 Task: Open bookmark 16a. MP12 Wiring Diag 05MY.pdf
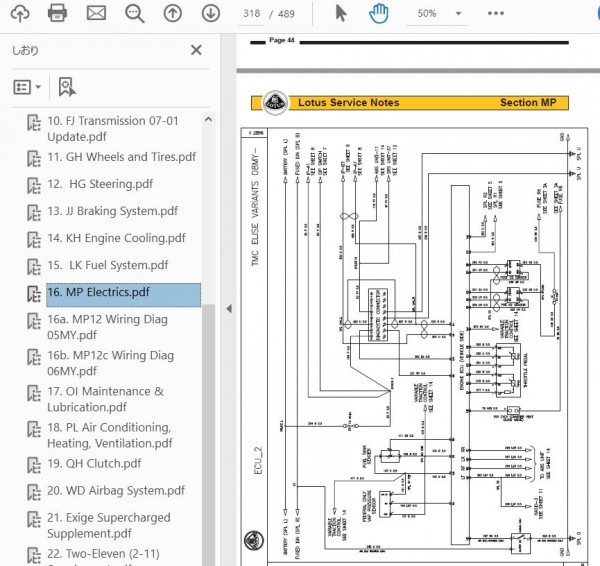click(107, 327)
